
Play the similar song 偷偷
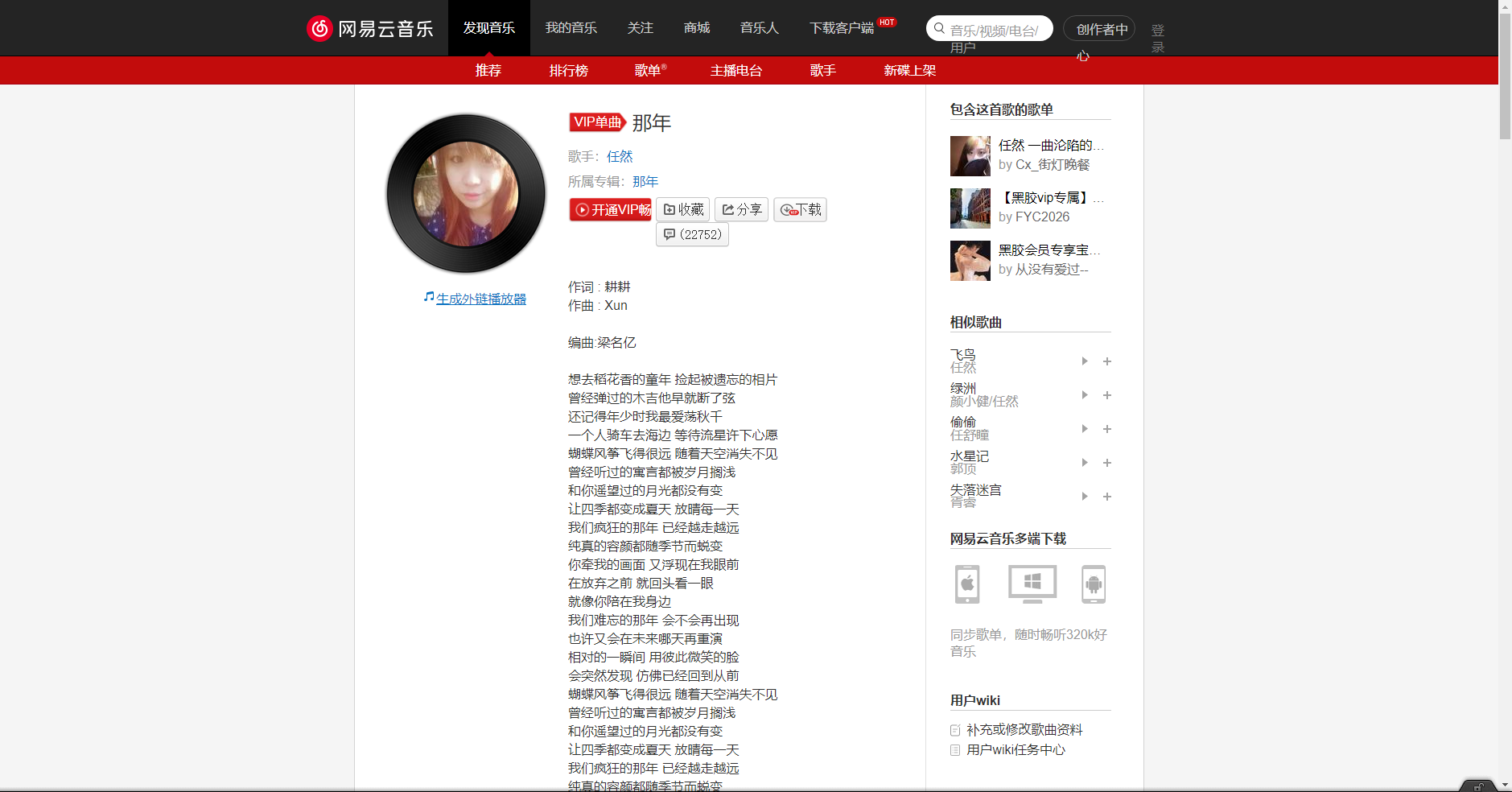tap(1085, 428)
